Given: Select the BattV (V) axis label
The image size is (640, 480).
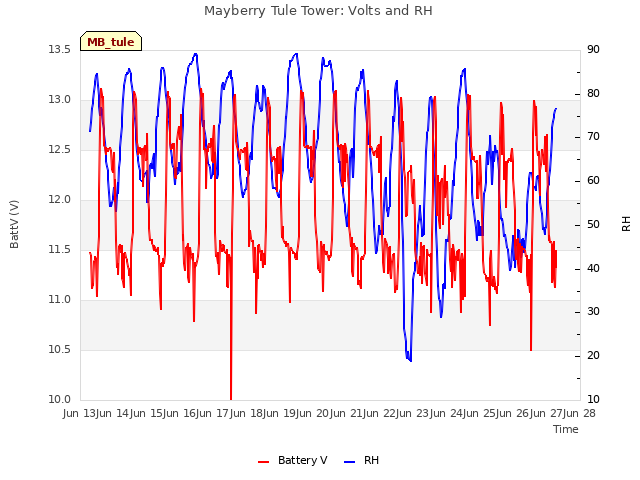Looking at the screenshot, I should (14, 224).
